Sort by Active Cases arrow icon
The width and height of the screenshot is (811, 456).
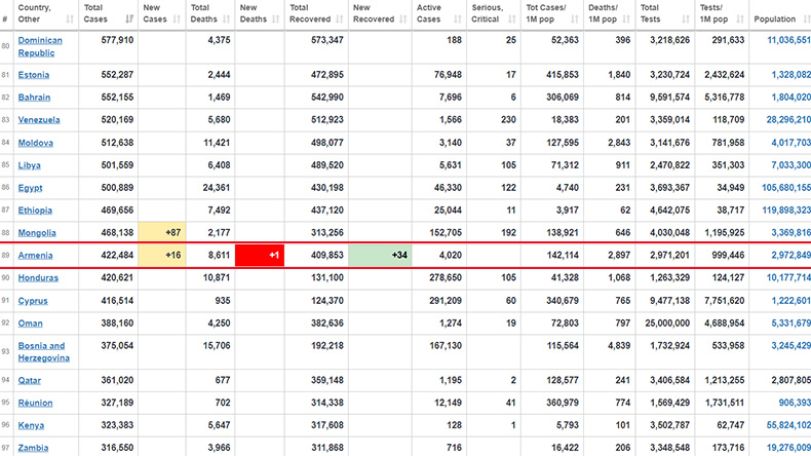point(458,19)
